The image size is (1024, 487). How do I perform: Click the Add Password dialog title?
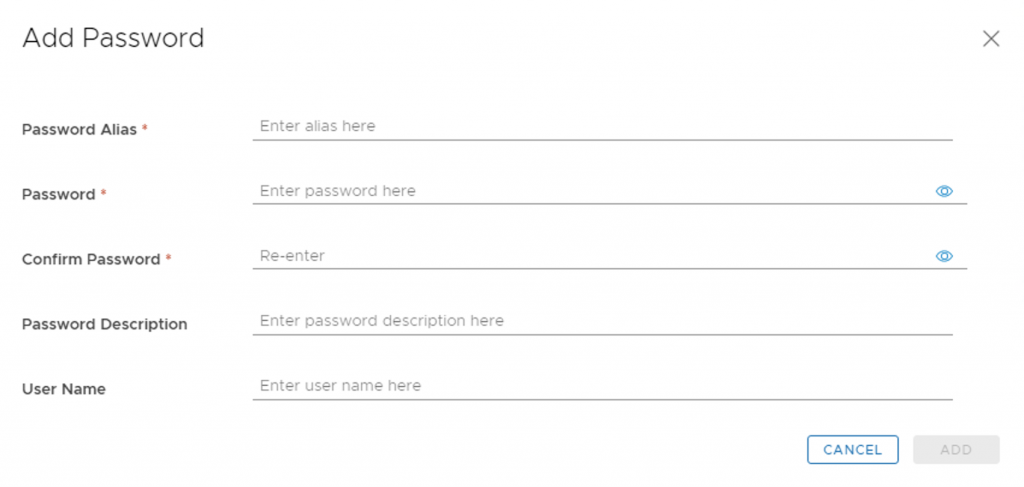click(113, 38)
